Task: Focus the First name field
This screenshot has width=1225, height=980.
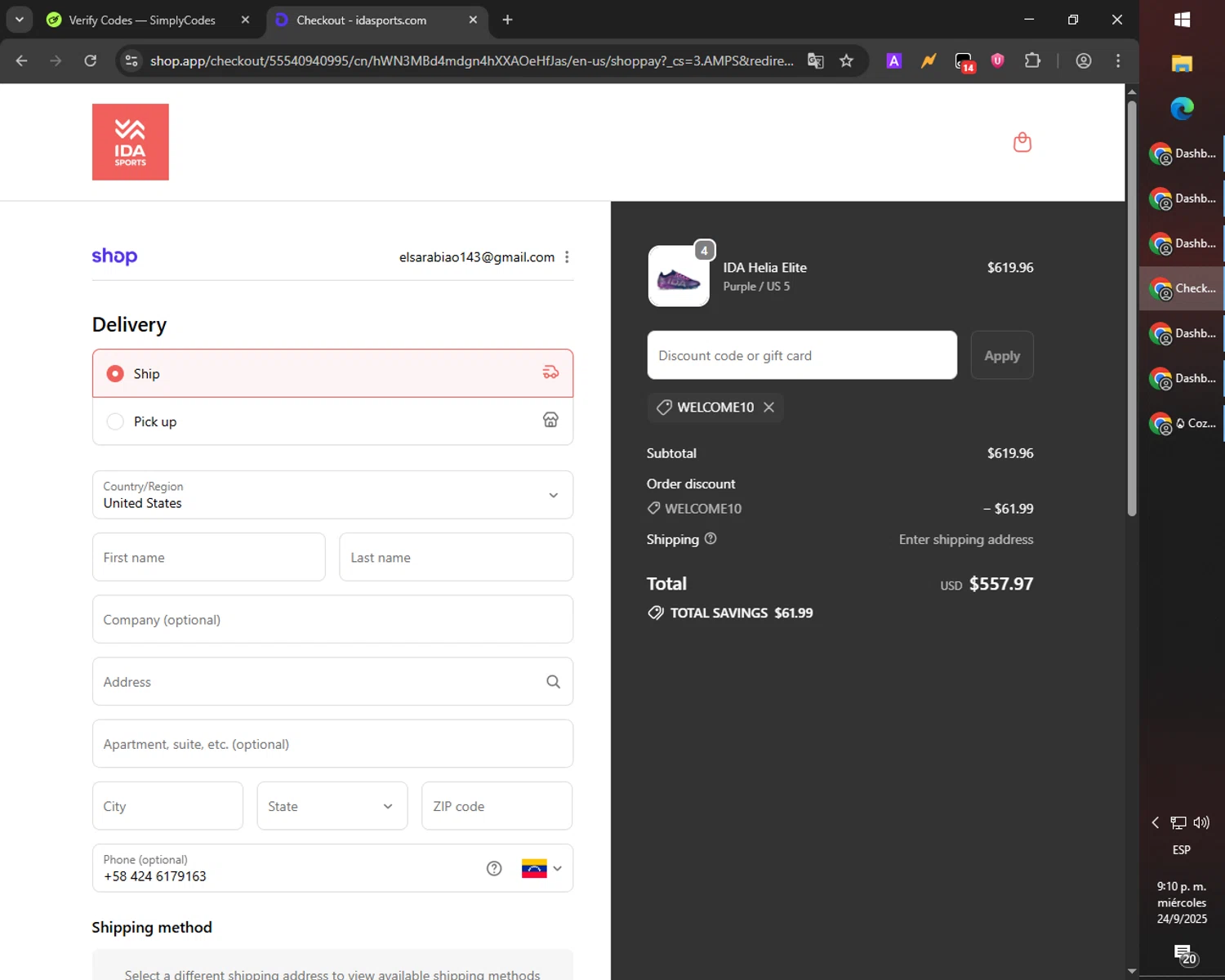Action: click(209, 557)
